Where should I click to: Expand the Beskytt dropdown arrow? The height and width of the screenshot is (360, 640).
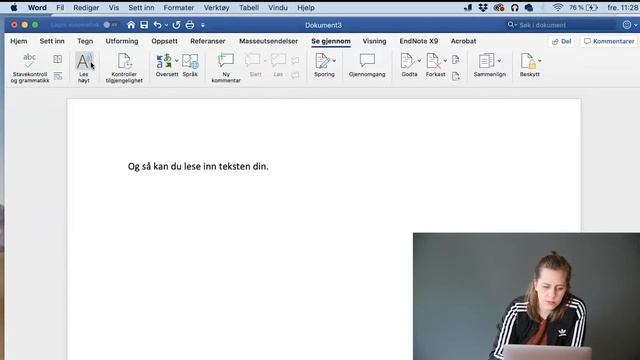[x=540, y=61]
